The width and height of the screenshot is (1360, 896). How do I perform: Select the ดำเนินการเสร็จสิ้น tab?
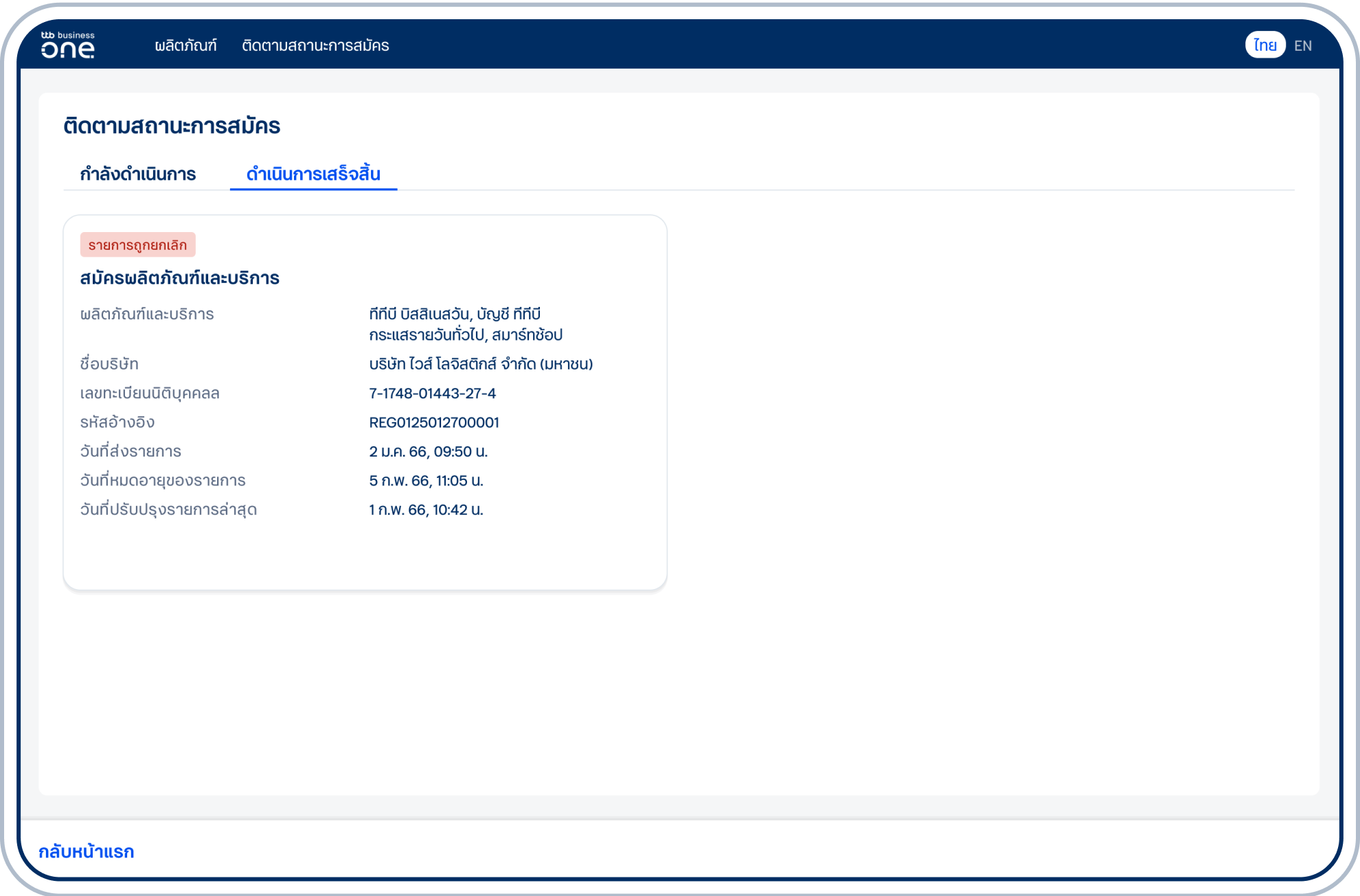(x=313, y=174)
